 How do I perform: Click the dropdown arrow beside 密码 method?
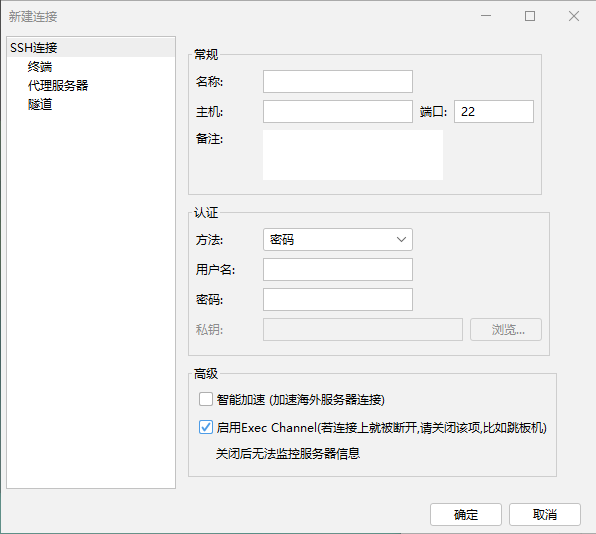tap(401, 239)
